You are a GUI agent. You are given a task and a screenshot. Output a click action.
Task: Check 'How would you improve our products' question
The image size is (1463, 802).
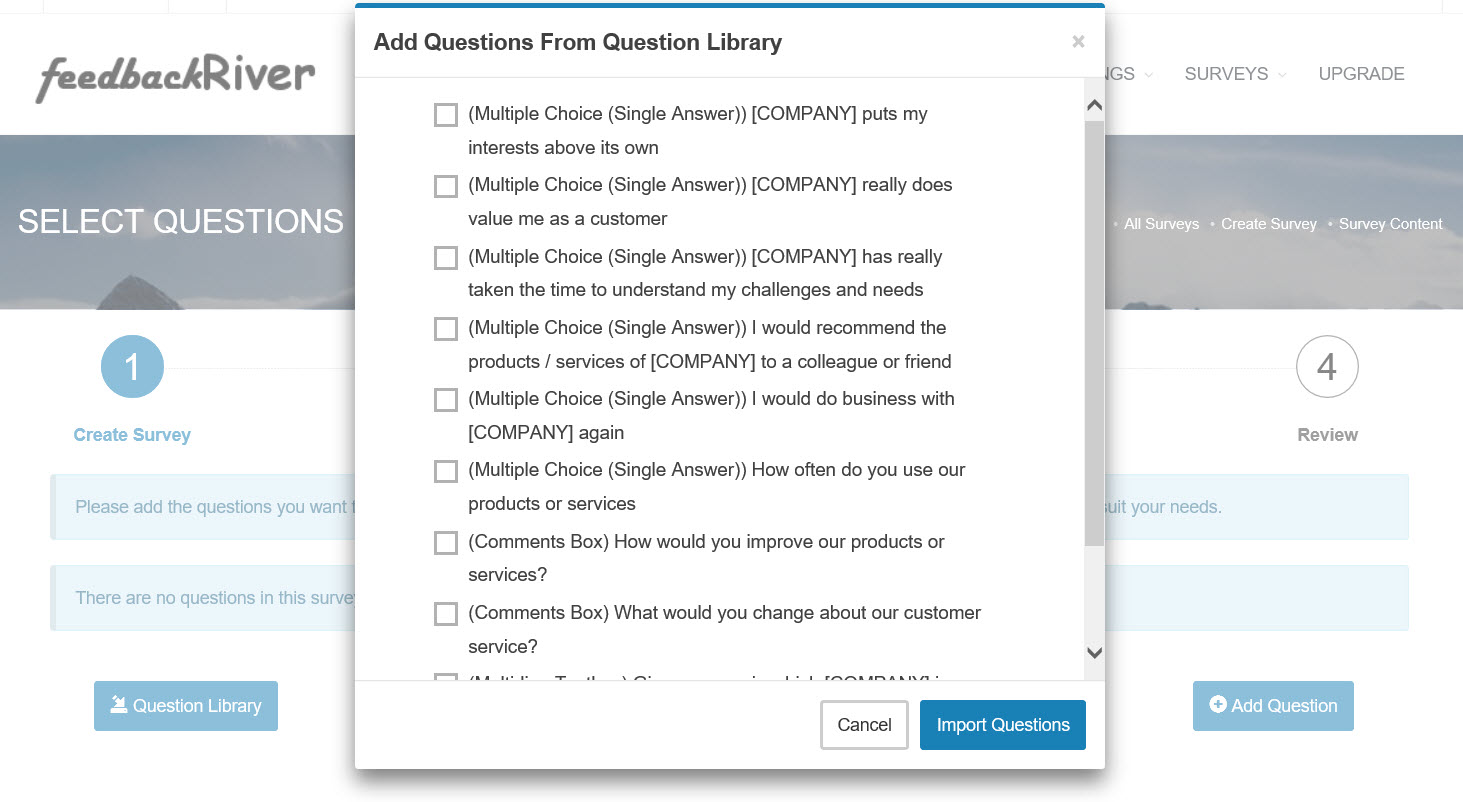446,543
